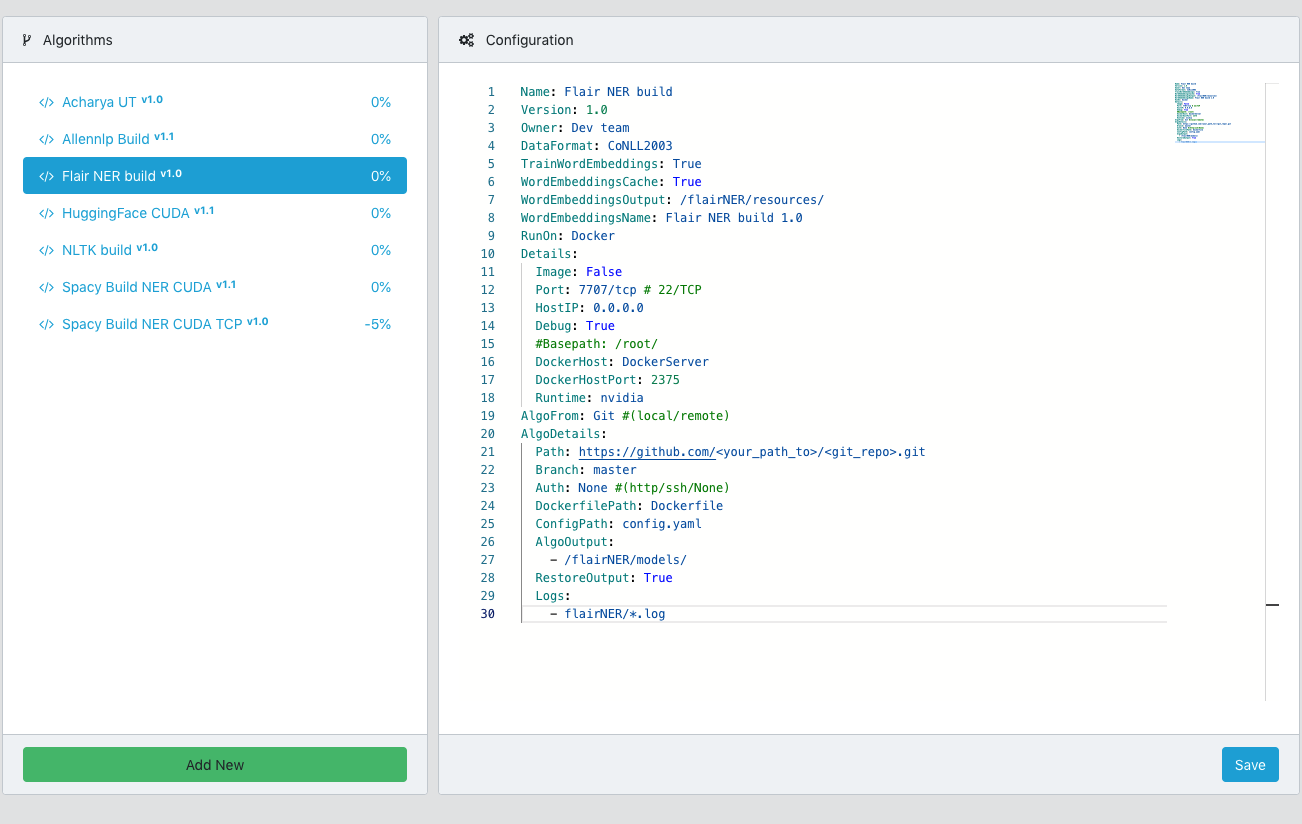This screenshot has height=824, width=1302.
Task: Click the code icon beside Allennlp Build
Action: (46, 140)
